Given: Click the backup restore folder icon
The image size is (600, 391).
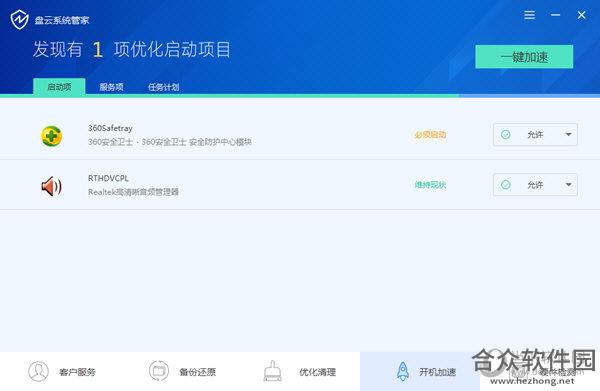Looking at the screenshot, I should tap(158, 371).
